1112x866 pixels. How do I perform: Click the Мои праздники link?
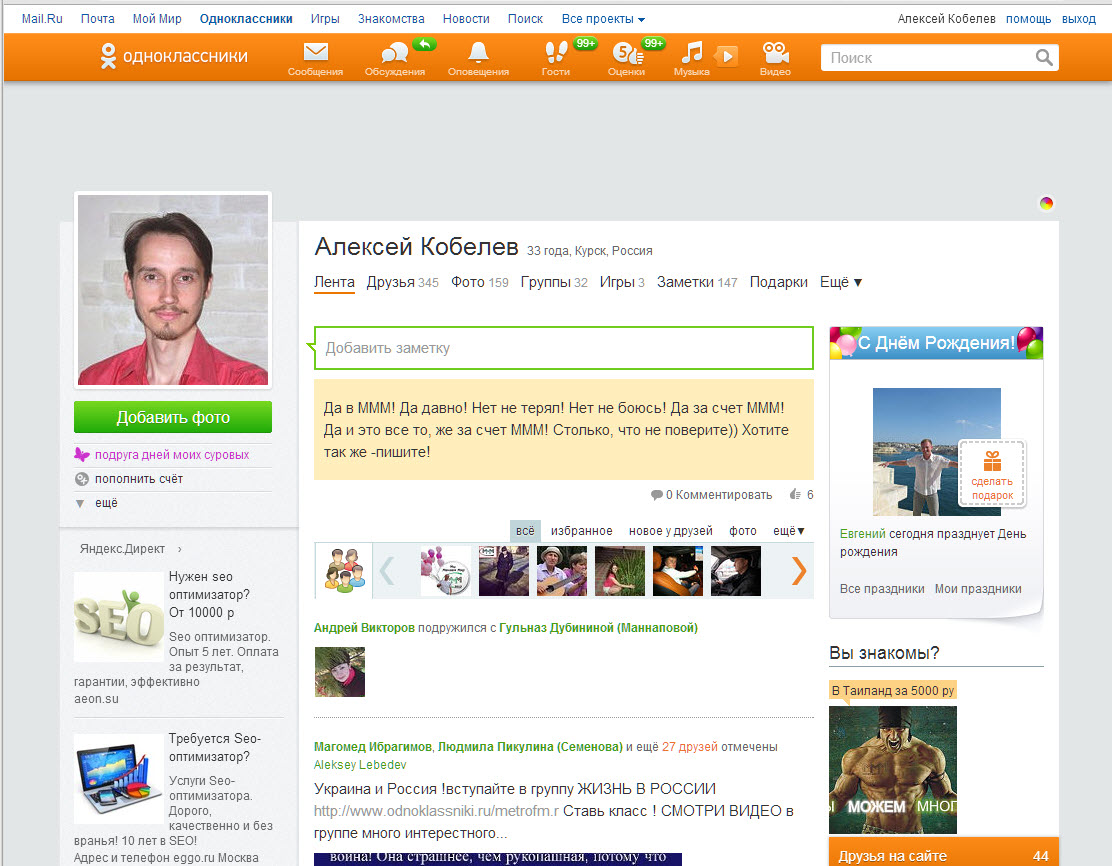(978, 589)
